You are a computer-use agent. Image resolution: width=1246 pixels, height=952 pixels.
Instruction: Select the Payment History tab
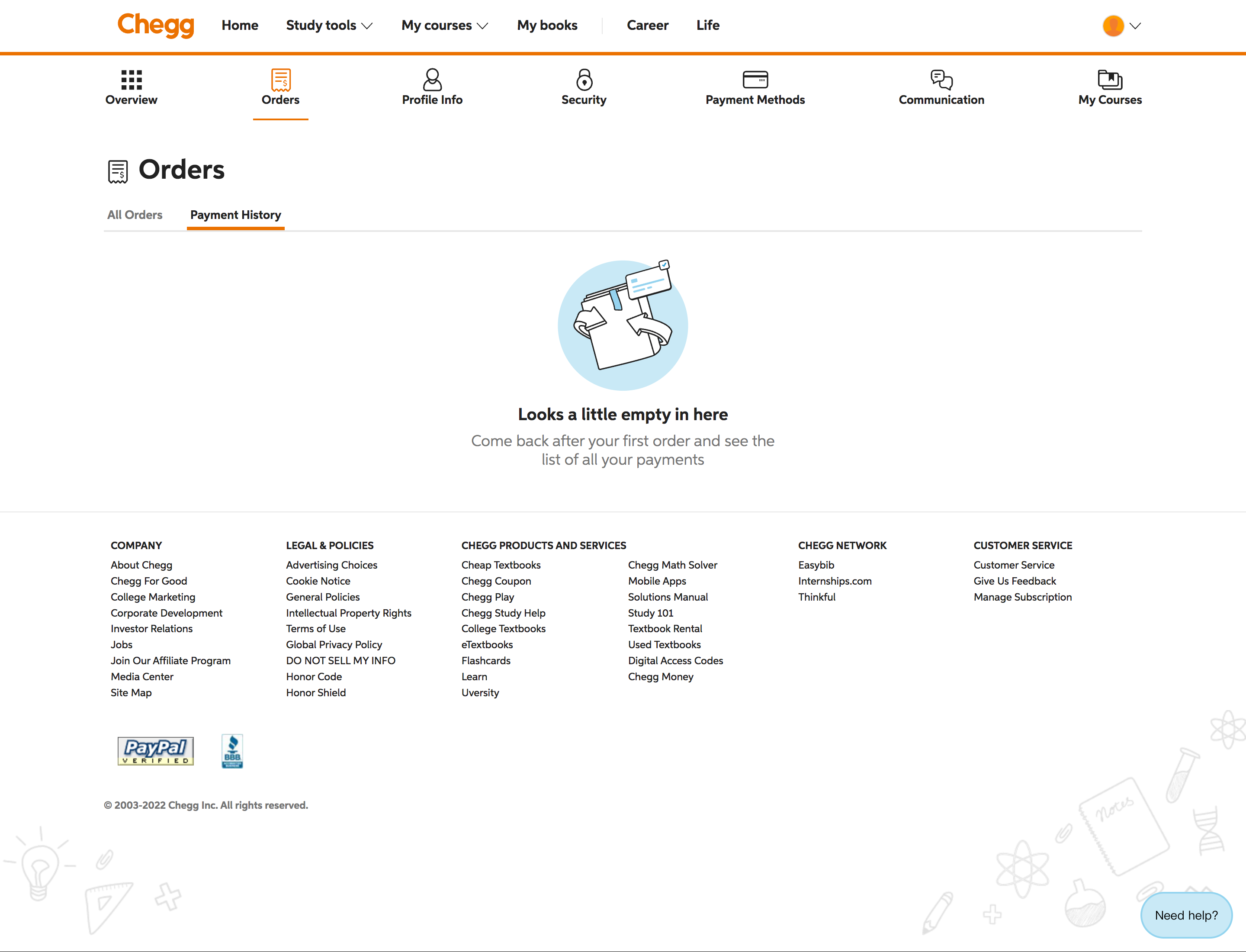pos(236,215)
